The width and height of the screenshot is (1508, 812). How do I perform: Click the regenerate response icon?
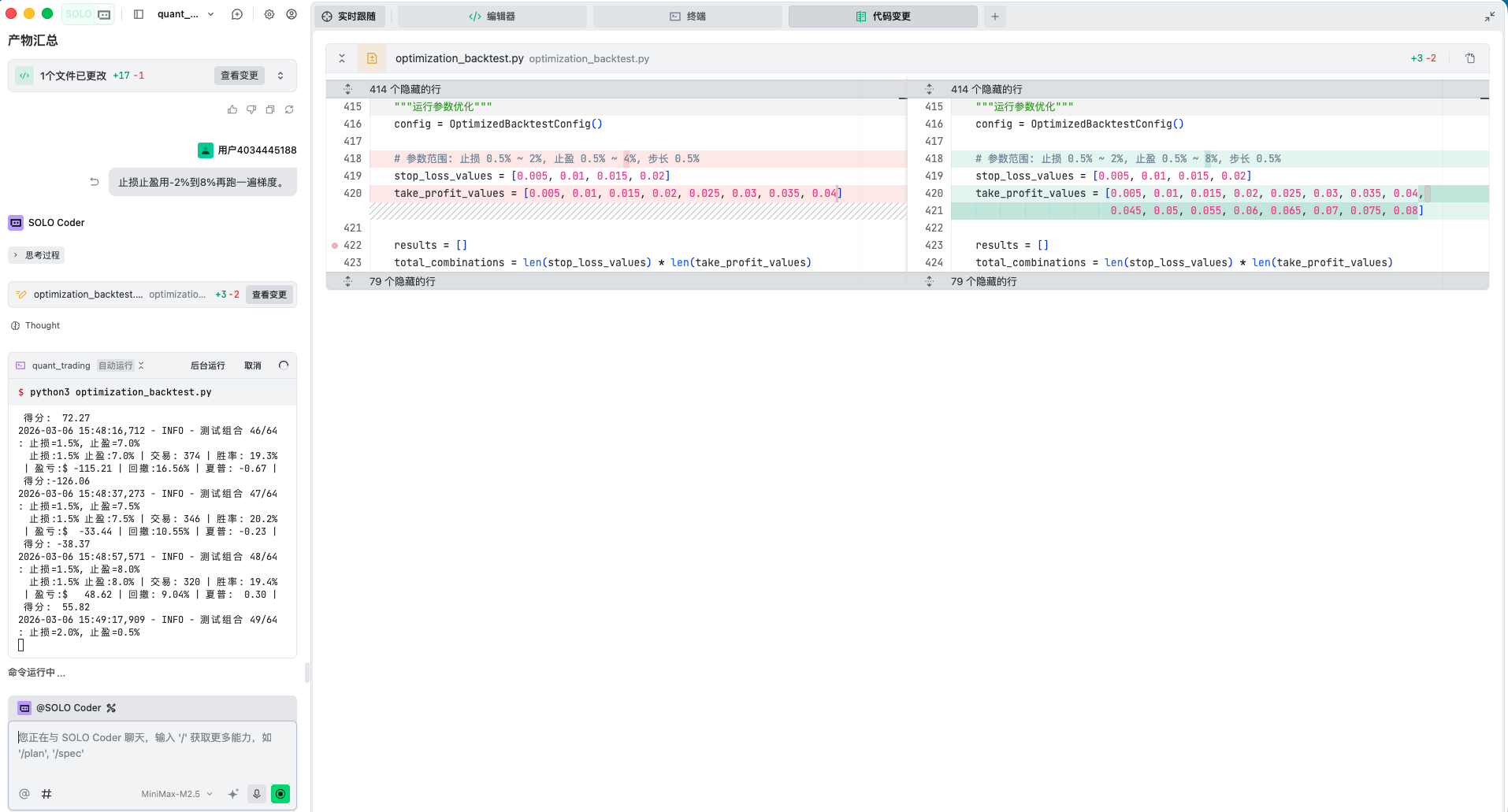(x=289, y=109)
